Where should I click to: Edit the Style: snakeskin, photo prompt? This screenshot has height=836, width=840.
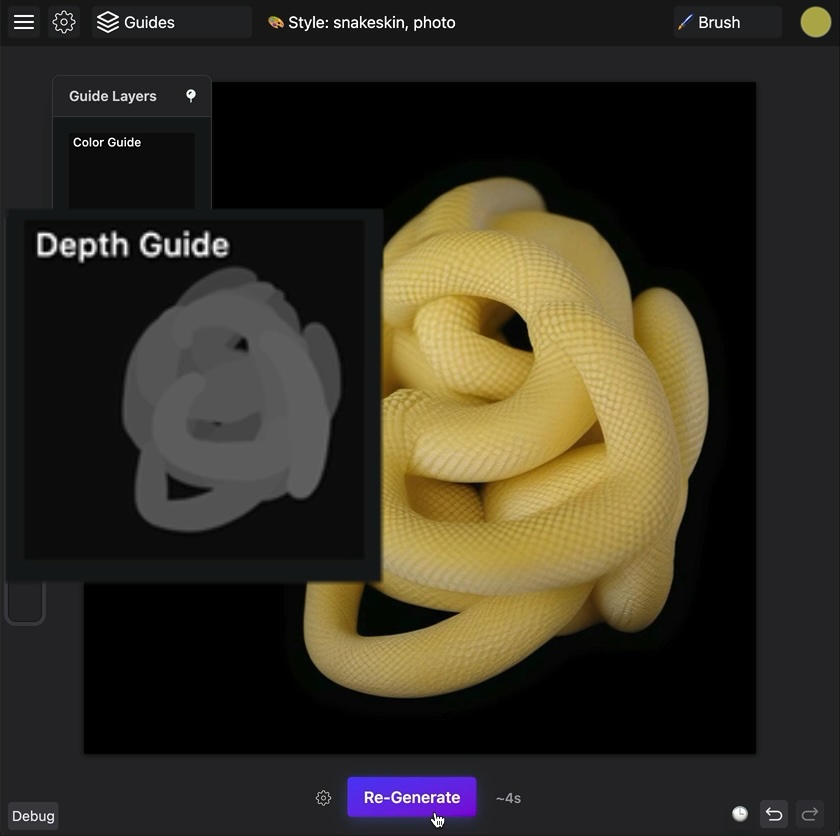pos(371,22)
